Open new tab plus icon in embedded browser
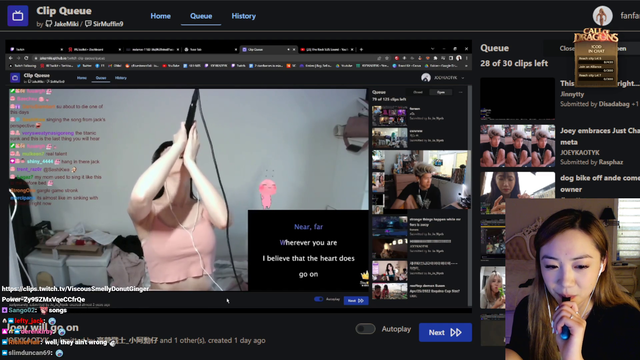Image resolution: width=640 pixels, height=360 pixels. pyautogui.click(x=361, y=49)
